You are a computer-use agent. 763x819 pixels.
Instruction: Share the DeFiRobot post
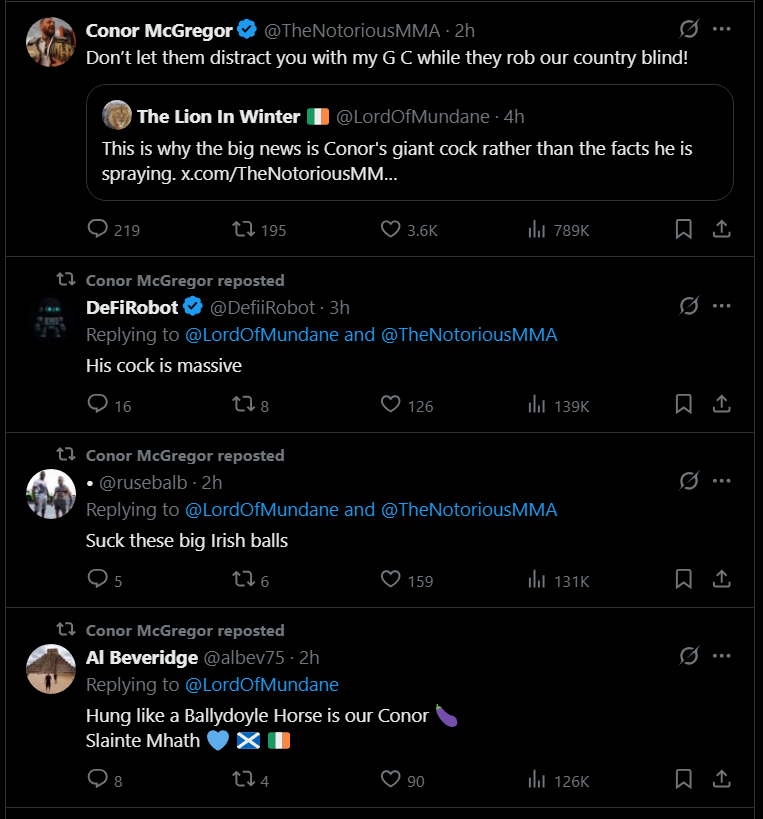click(721, 404)
